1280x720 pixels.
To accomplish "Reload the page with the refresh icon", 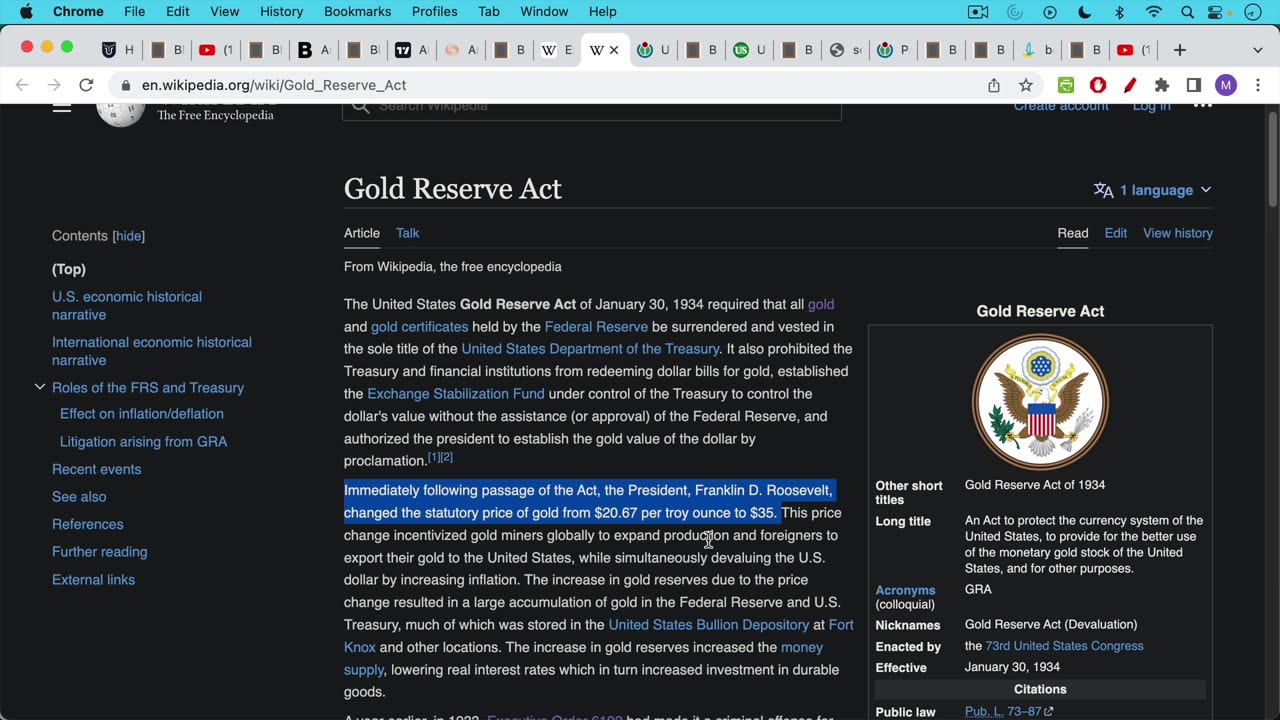I will point(86,85).
